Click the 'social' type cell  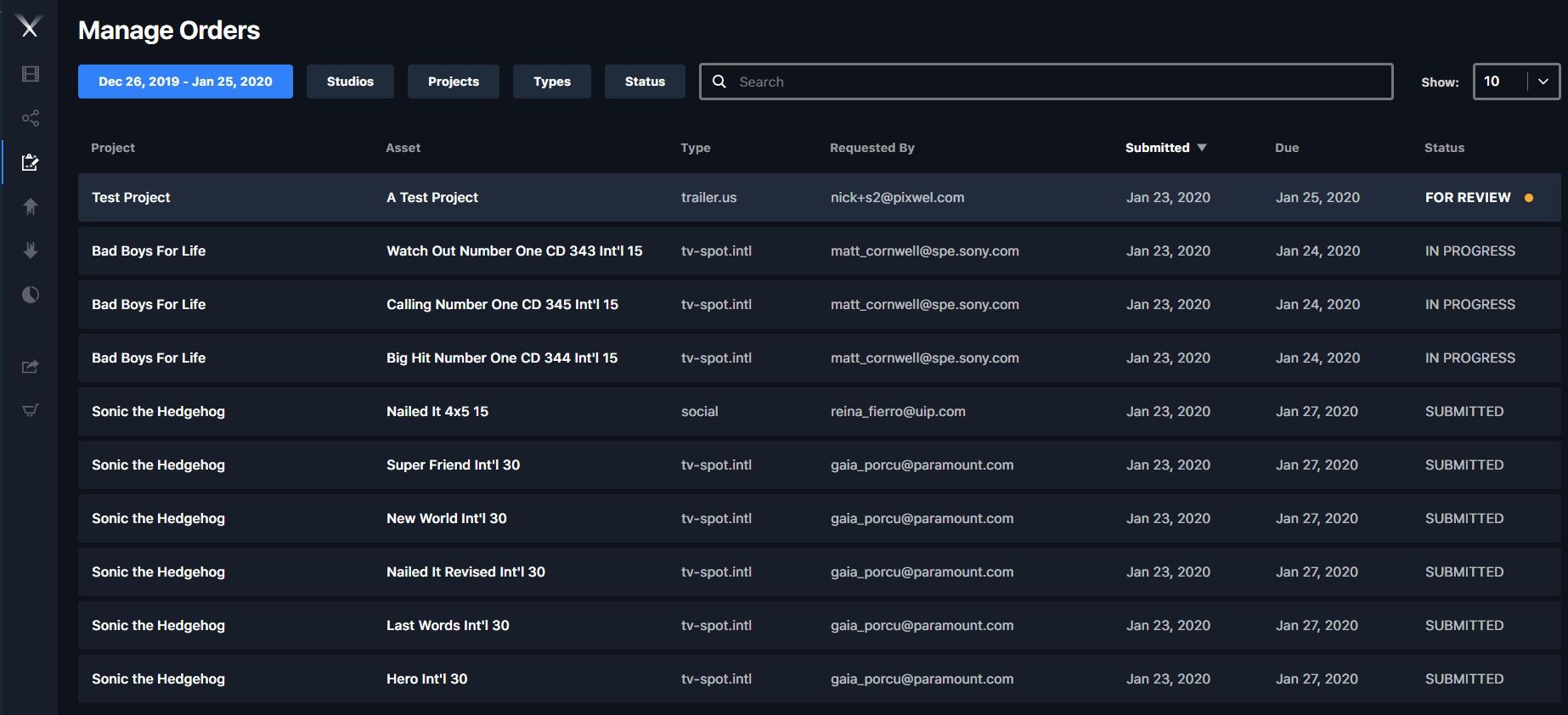click(700, 412)
